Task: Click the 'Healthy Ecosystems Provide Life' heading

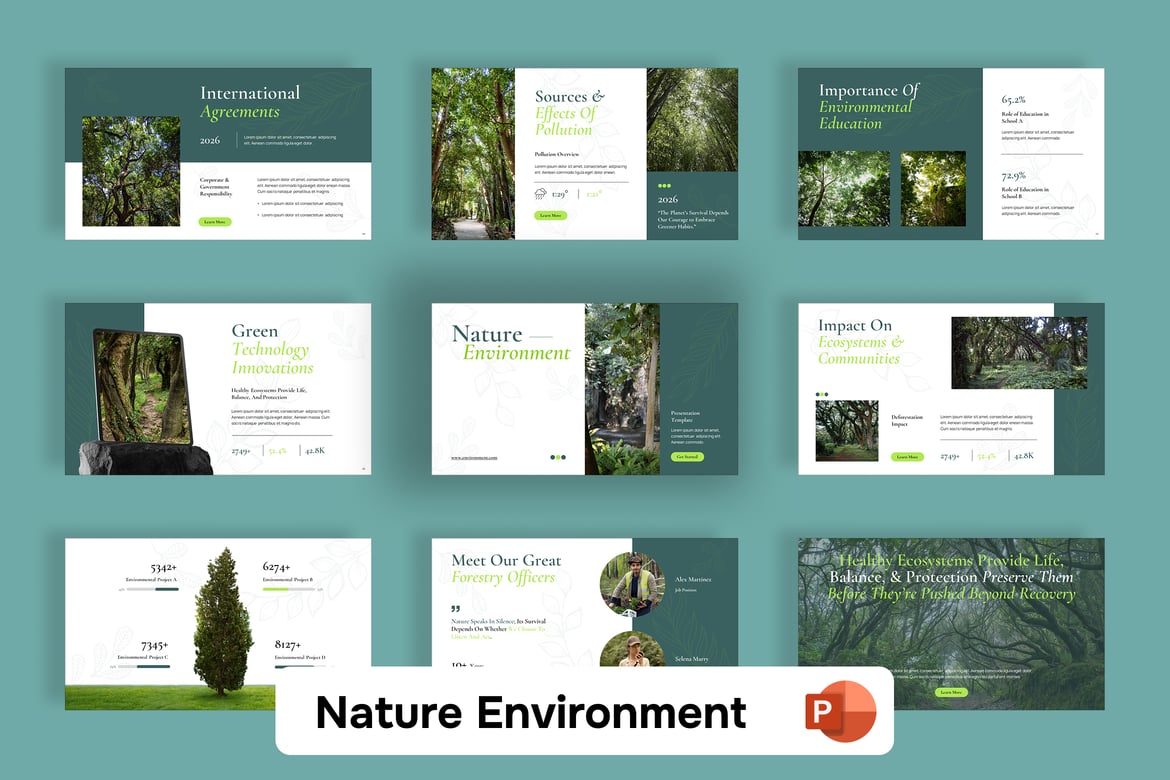Action: pyautogui.click(x=951, y=577)
